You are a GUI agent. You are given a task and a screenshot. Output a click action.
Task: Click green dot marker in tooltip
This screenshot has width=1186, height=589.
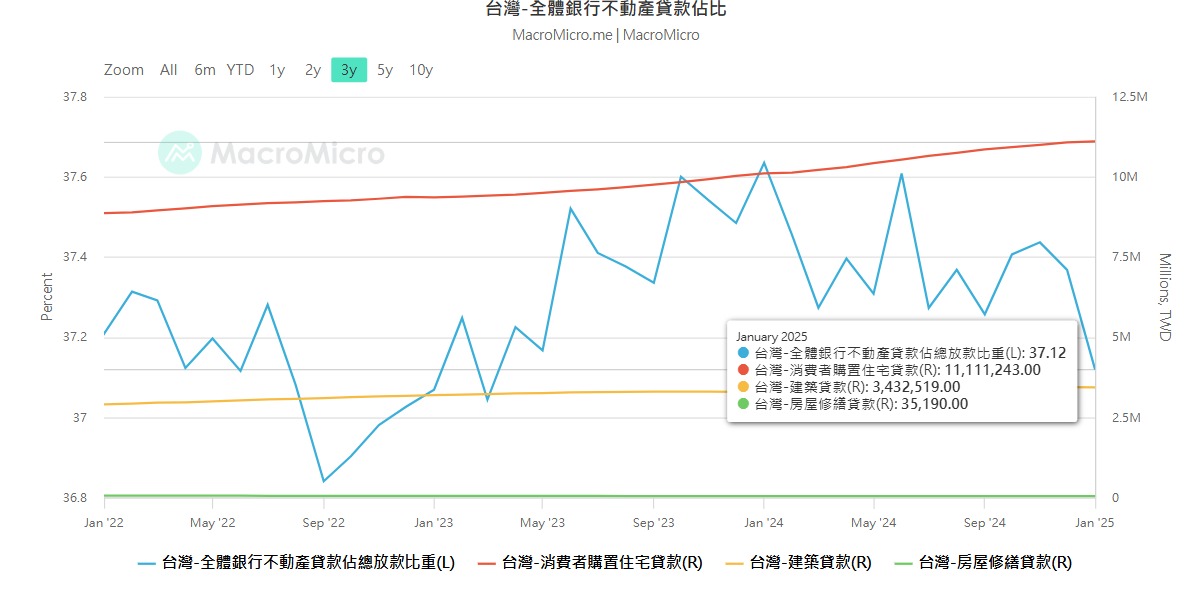point(744,404)
